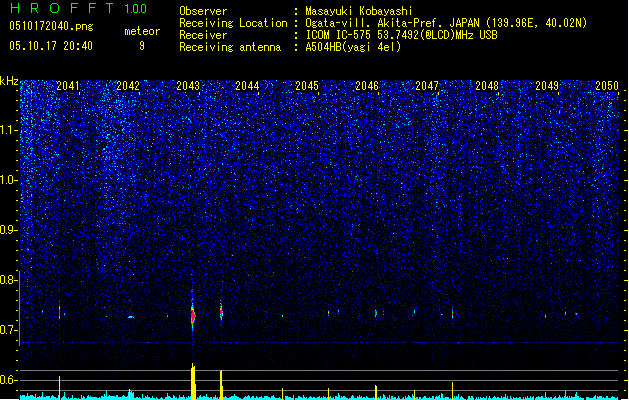
Task: Click time marker 2049
Action: [547, 86]
